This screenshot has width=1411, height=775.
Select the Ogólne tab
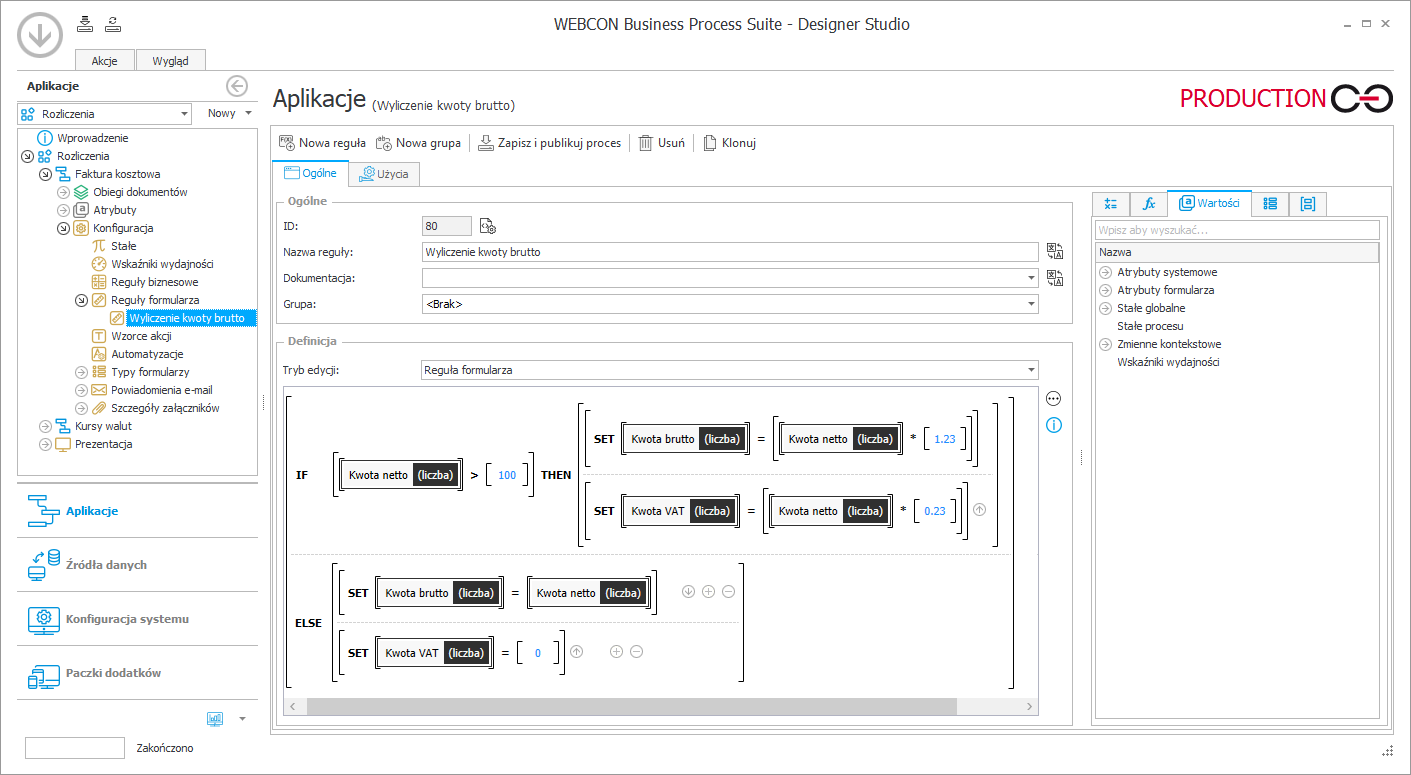311,173
